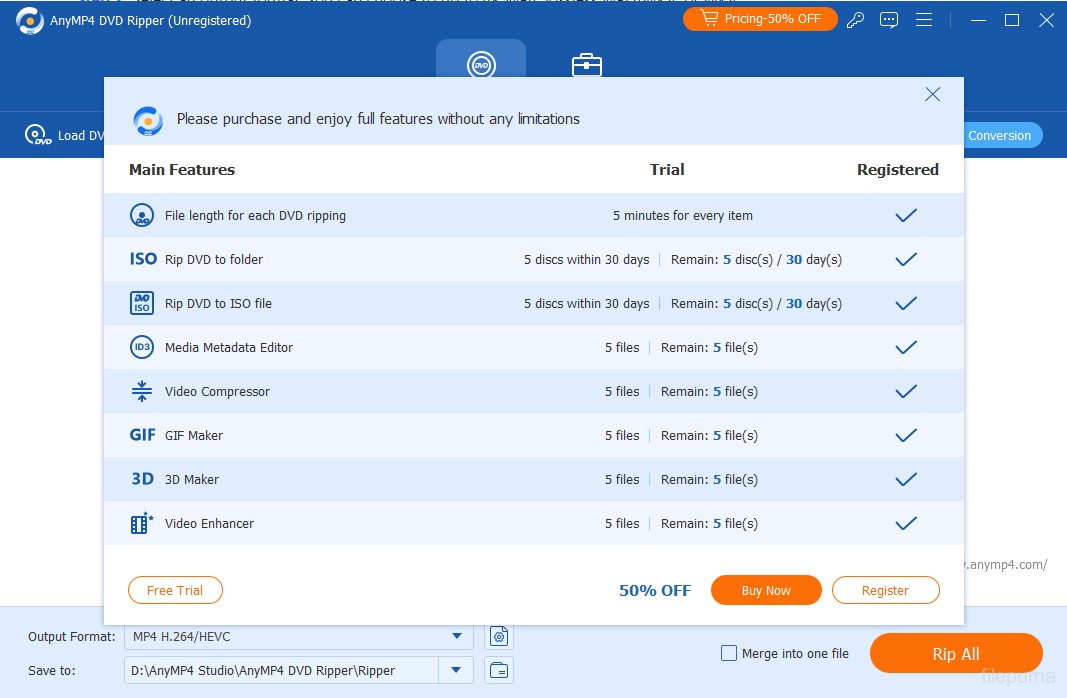Click checkmark in Rip DVD to folder row
Image resolution: width=1067 pixels, height=698 pixels.
[906, 259]
